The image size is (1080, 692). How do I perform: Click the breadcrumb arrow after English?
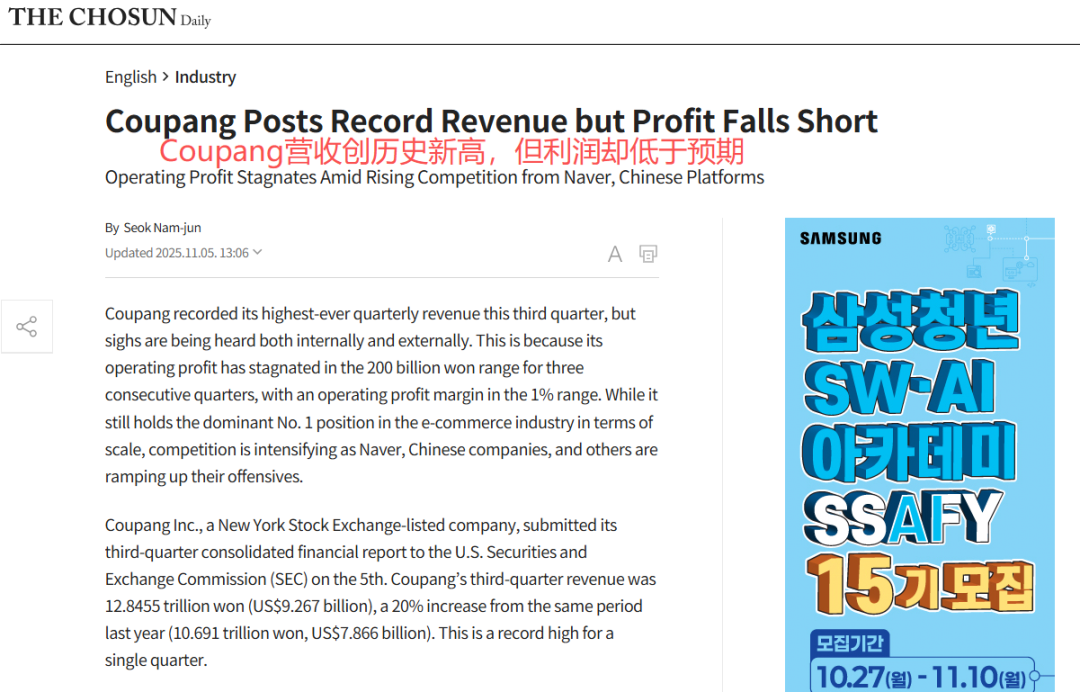coord(166,77)
